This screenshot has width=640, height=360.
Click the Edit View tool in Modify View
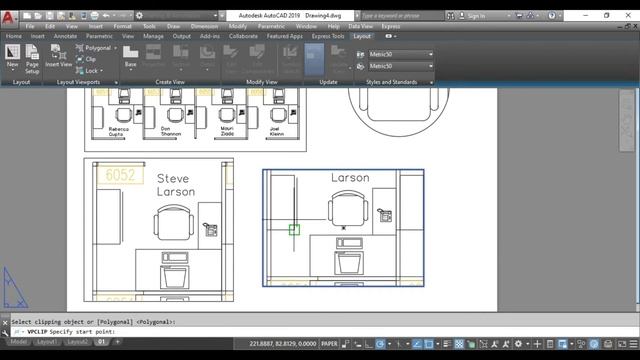tap(231, 59)
